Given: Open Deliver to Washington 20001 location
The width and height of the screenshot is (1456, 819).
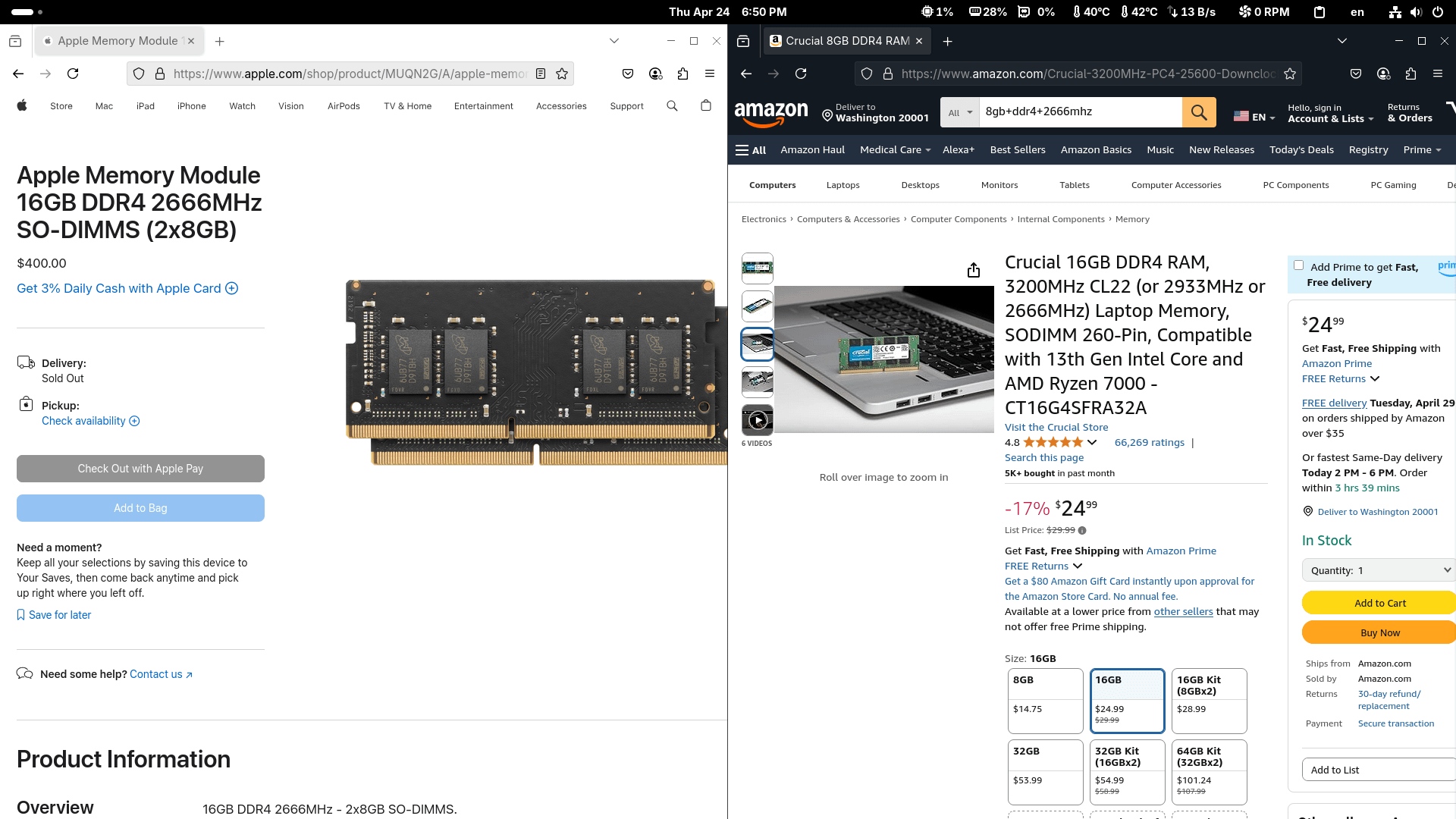Looking at the screenshot, I should (x=1370, y=512).
